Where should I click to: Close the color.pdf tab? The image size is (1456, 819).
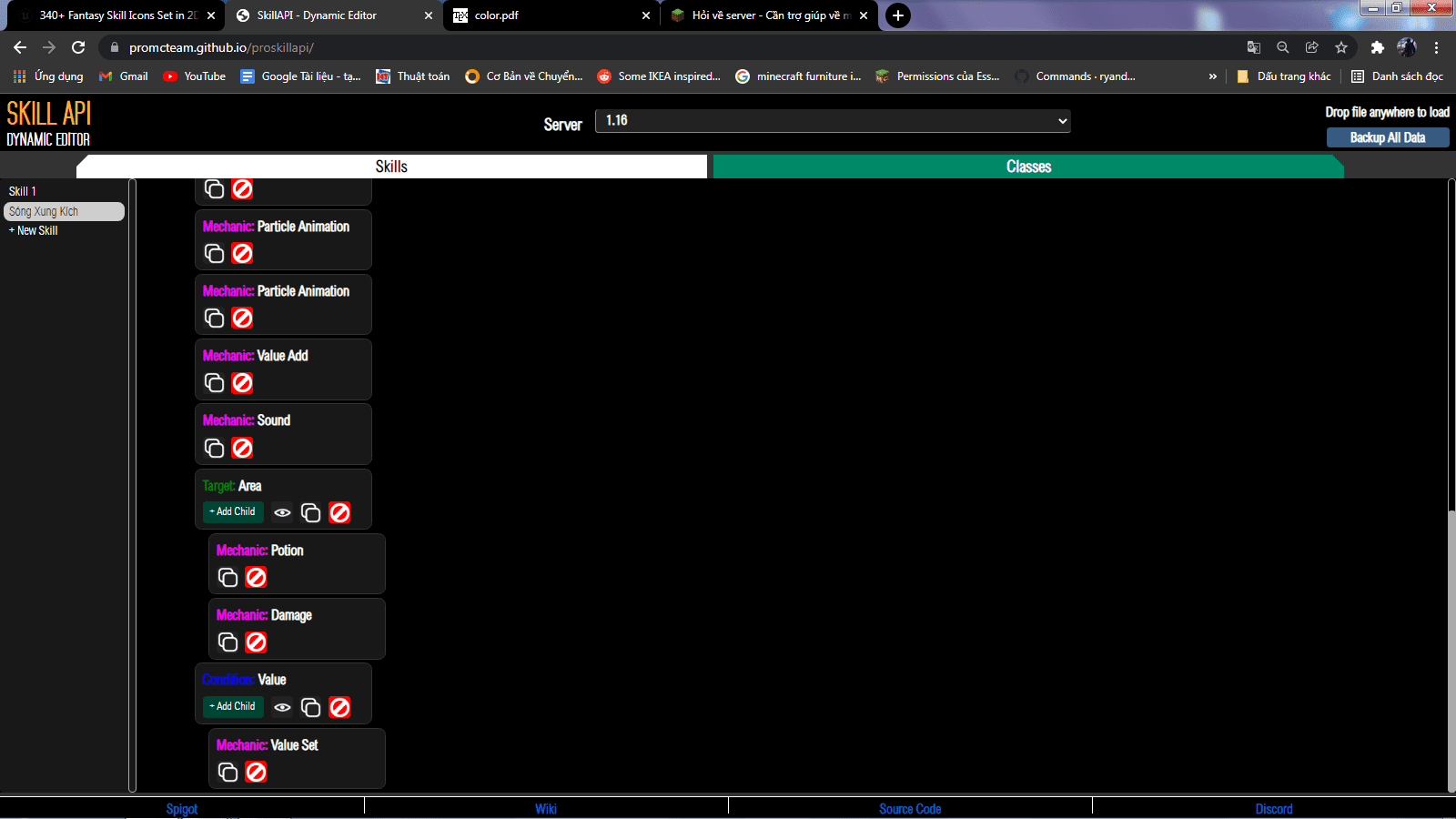coord(646,15)
